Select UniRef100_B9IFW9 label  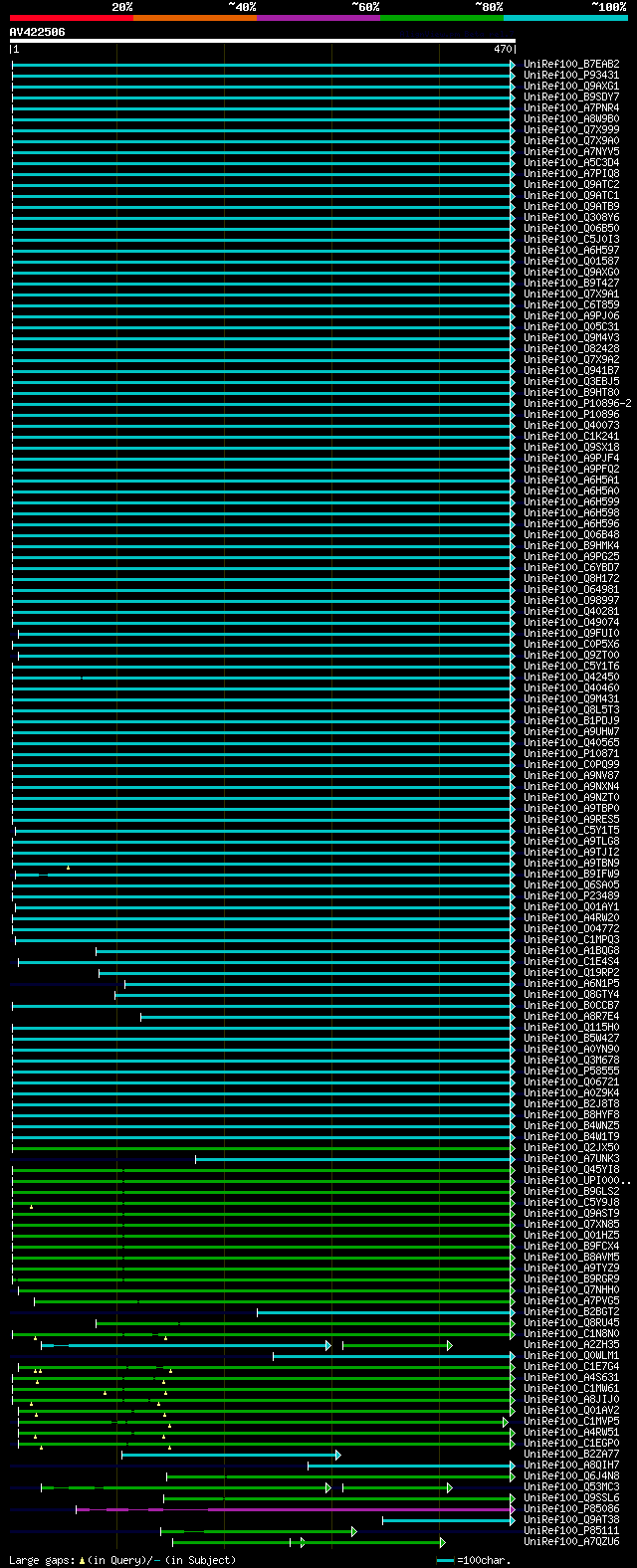click(x=571, y=875)
